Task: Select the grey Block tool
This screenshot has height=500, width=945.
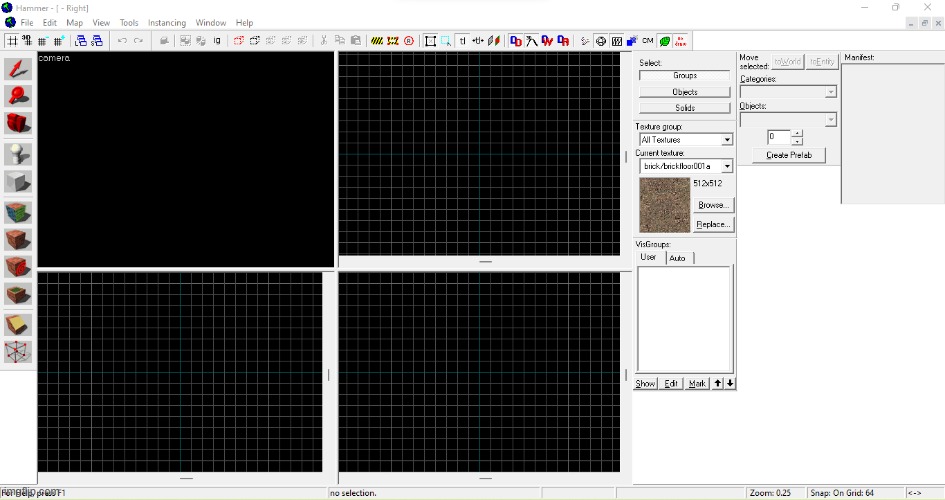Action: pyautogui.click(x=18, y=181)
